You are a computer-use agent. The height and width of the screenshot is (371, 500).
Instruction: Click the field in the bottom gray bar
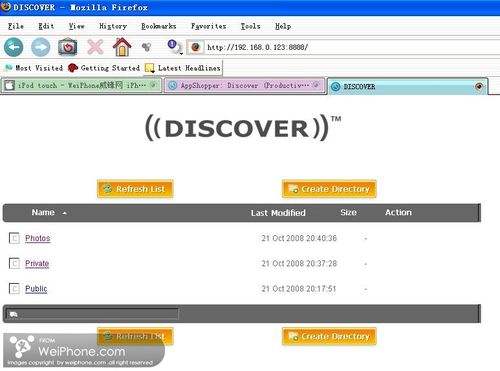[x=92, y=314]
